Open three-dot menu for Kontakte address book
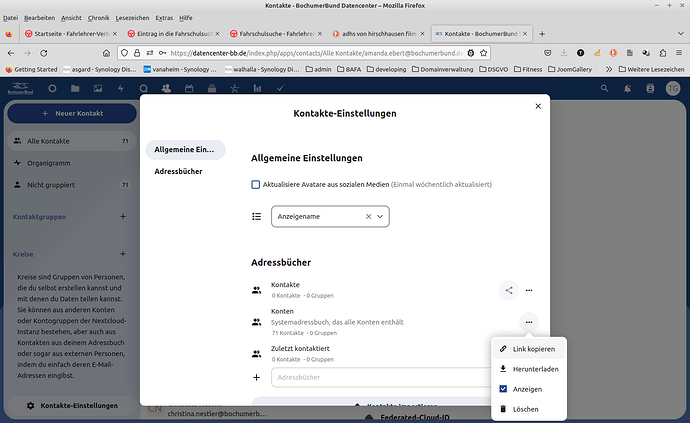 [529, 290]
